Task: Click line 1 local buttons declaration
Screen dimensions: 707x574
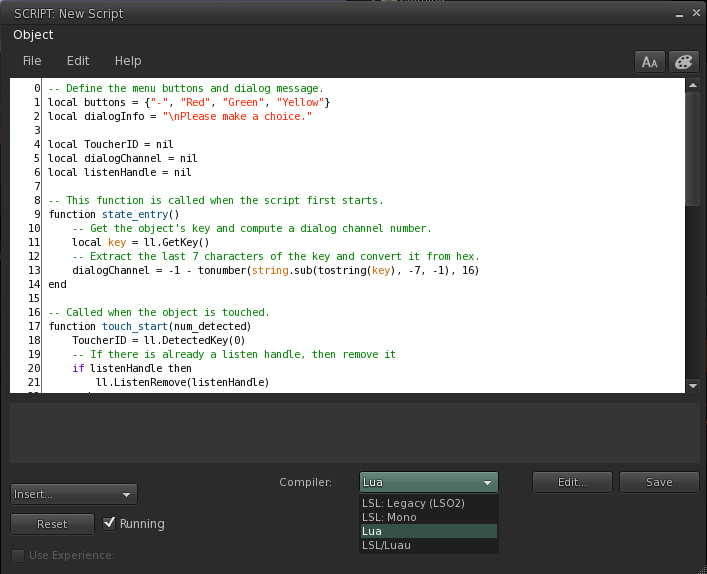Action: (x=189, y=102)
